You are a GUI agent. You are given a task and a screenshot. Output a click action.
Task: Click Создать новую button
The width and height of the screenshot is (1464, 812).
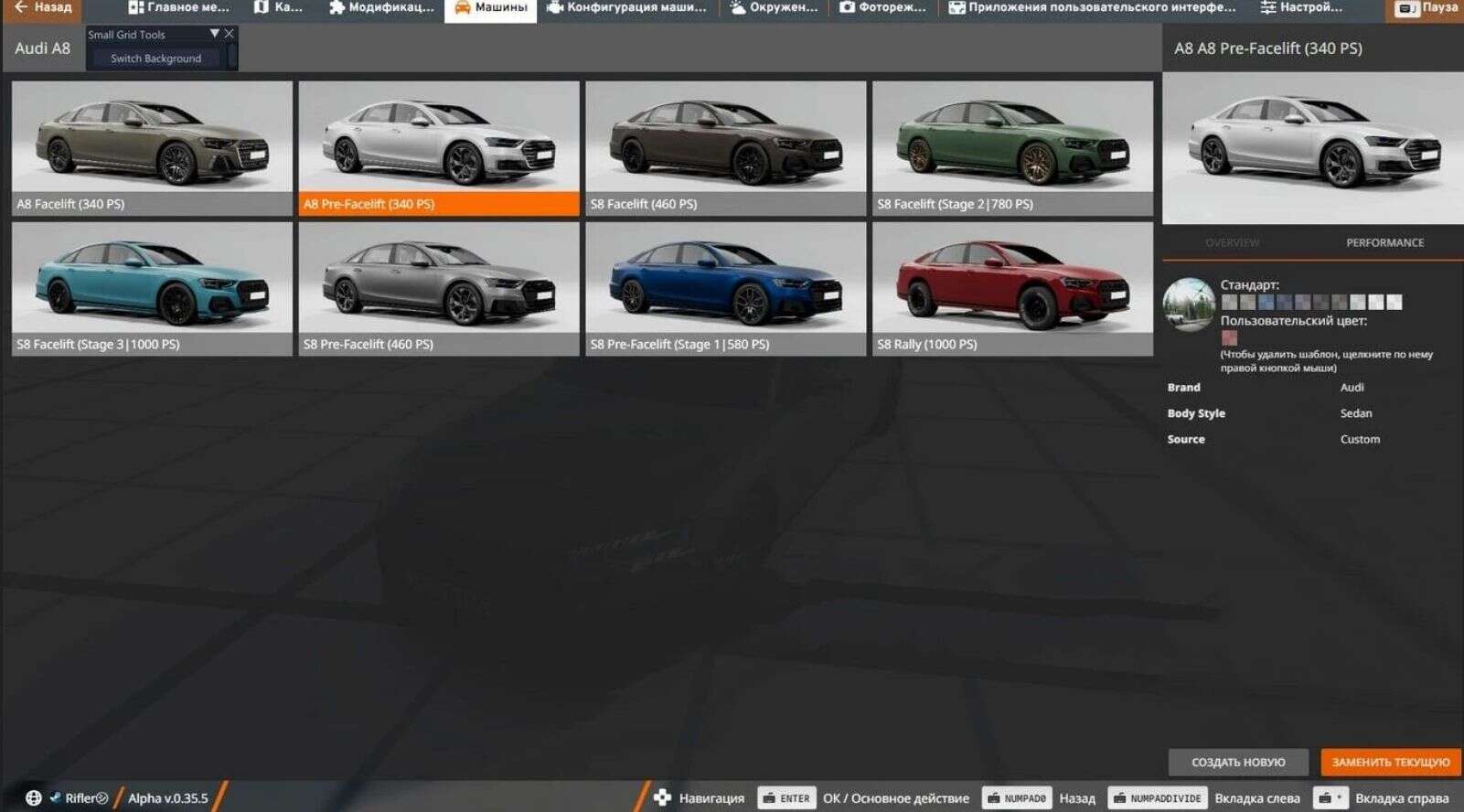tap(1238, 762)
